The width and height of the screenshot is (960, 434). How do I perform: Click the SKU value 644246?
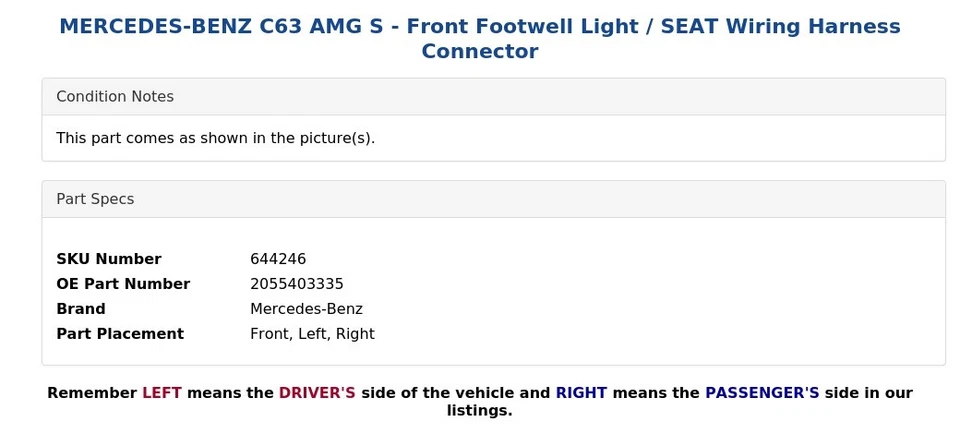pos(278,259)
